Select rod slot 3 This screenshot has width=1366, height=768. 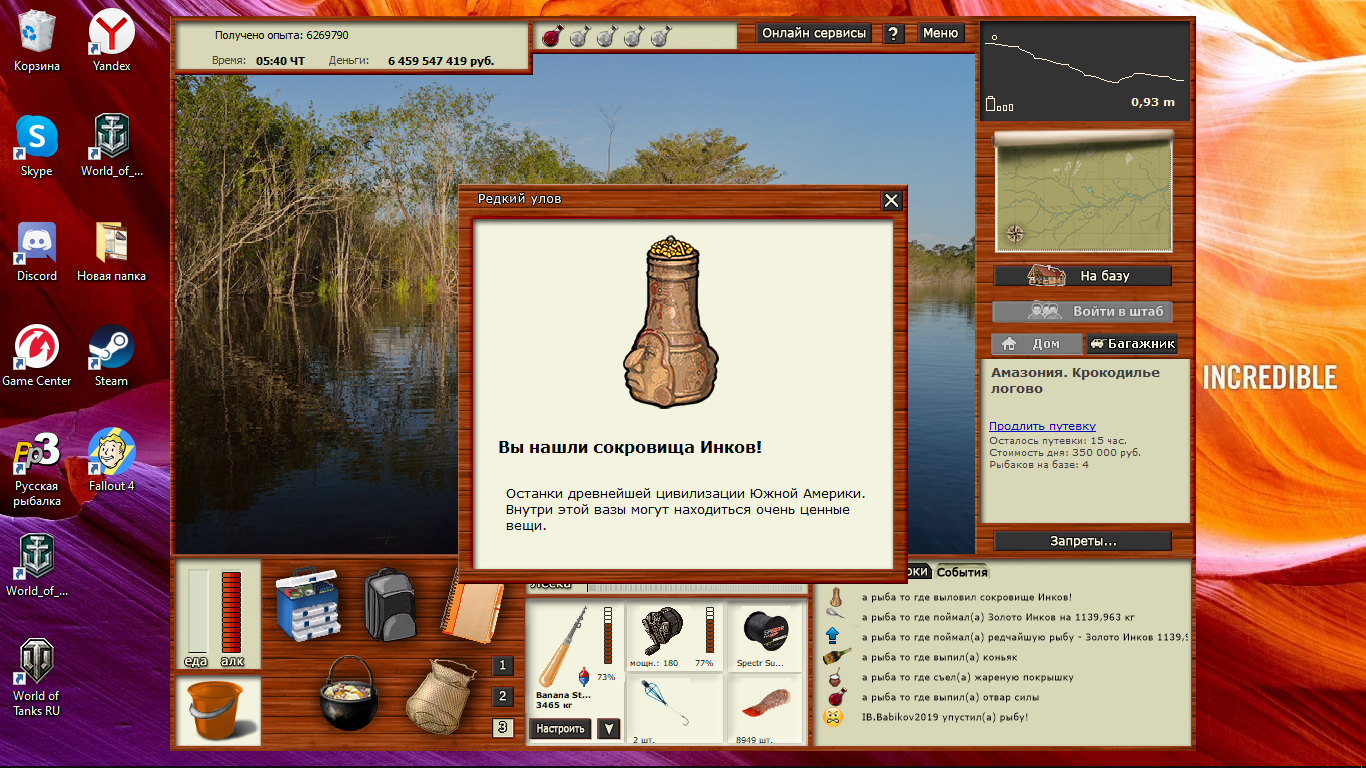click(x=503, y=728)
